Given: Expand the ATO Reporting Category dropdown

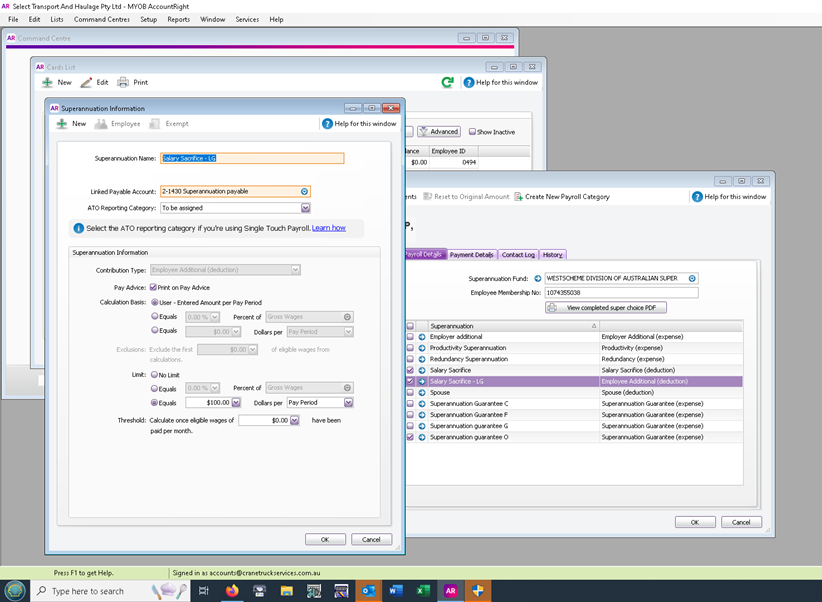Looking at the screenshot, I should click(x=305, y=208).
